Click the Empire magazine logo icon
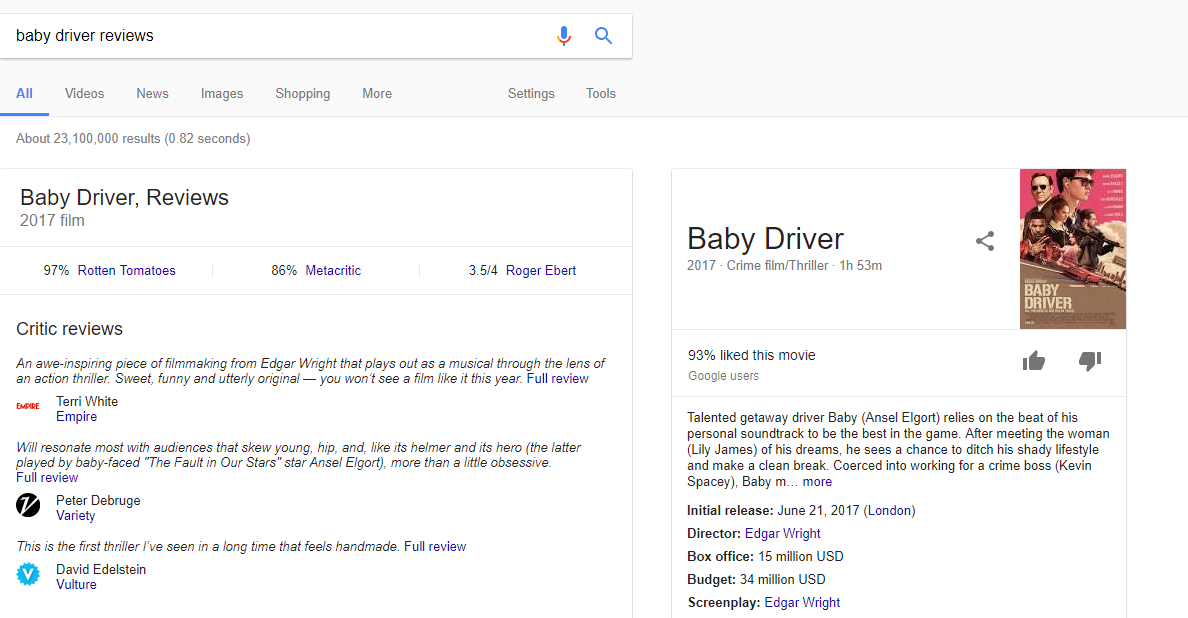 click(28, 407)
